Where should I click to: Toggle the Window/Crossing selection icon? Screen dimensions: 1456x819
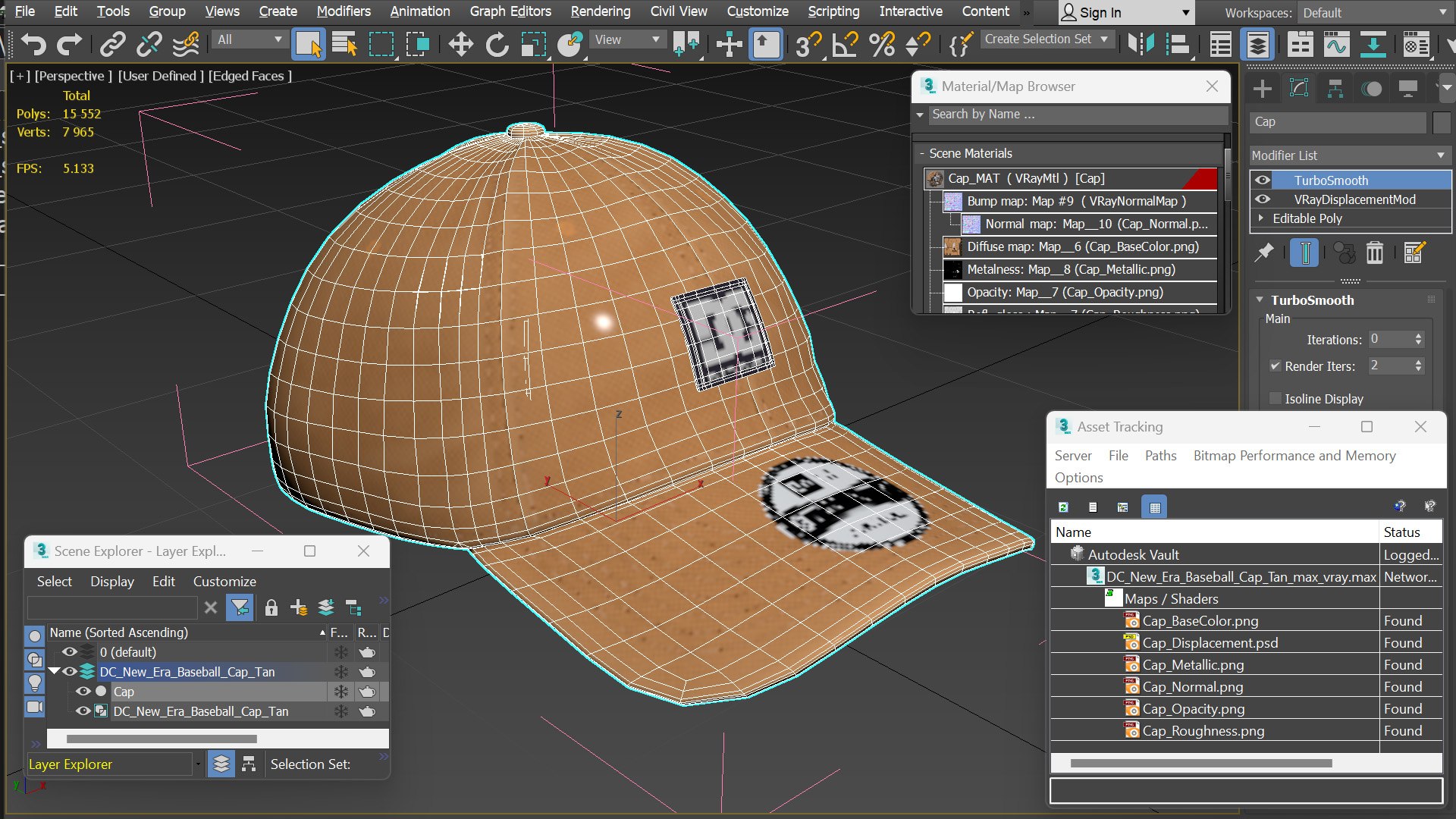[x=418, y=44]
